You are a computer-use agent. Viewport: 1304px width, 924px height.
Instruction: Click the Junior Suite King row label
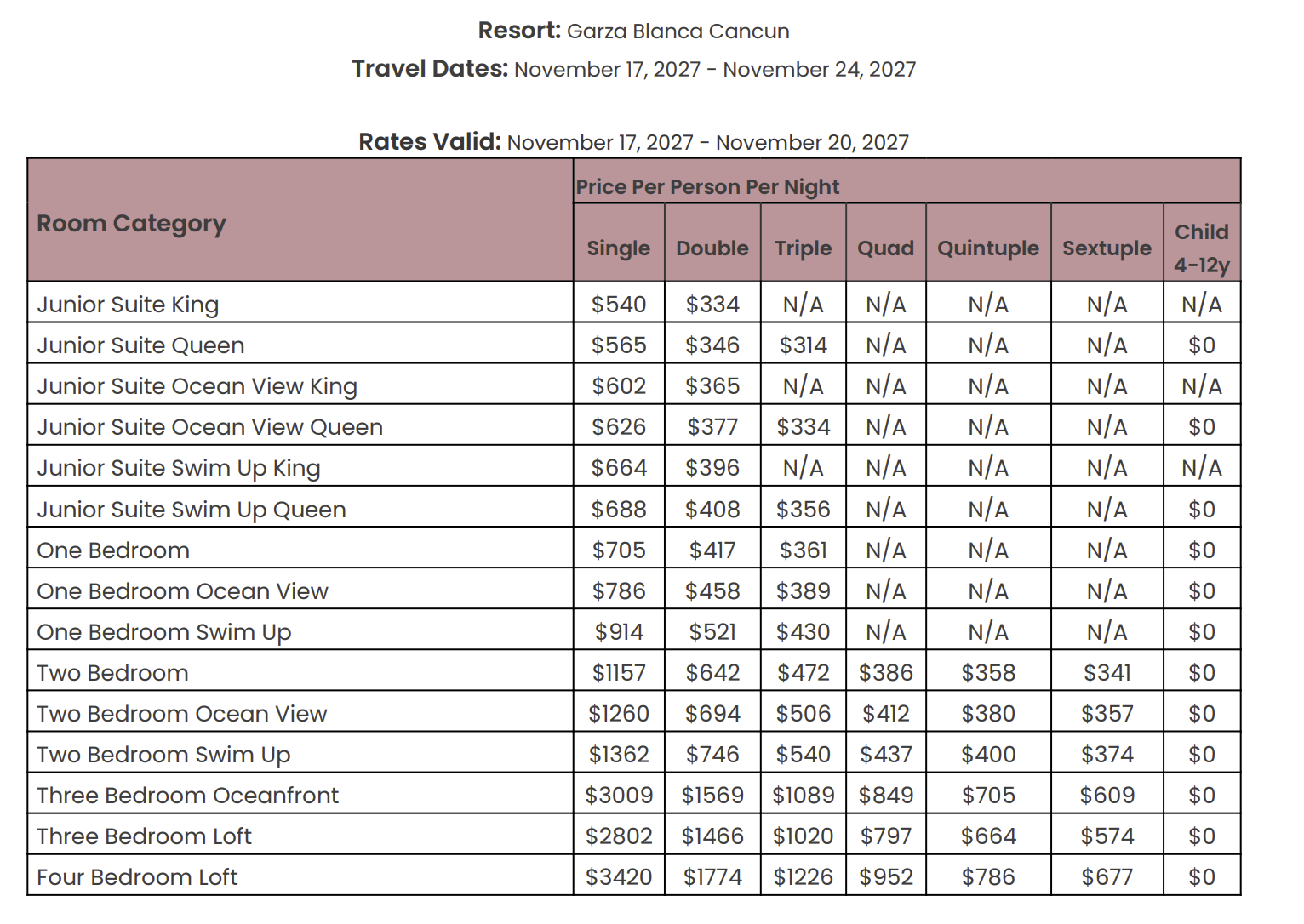[x=128, y=305]
